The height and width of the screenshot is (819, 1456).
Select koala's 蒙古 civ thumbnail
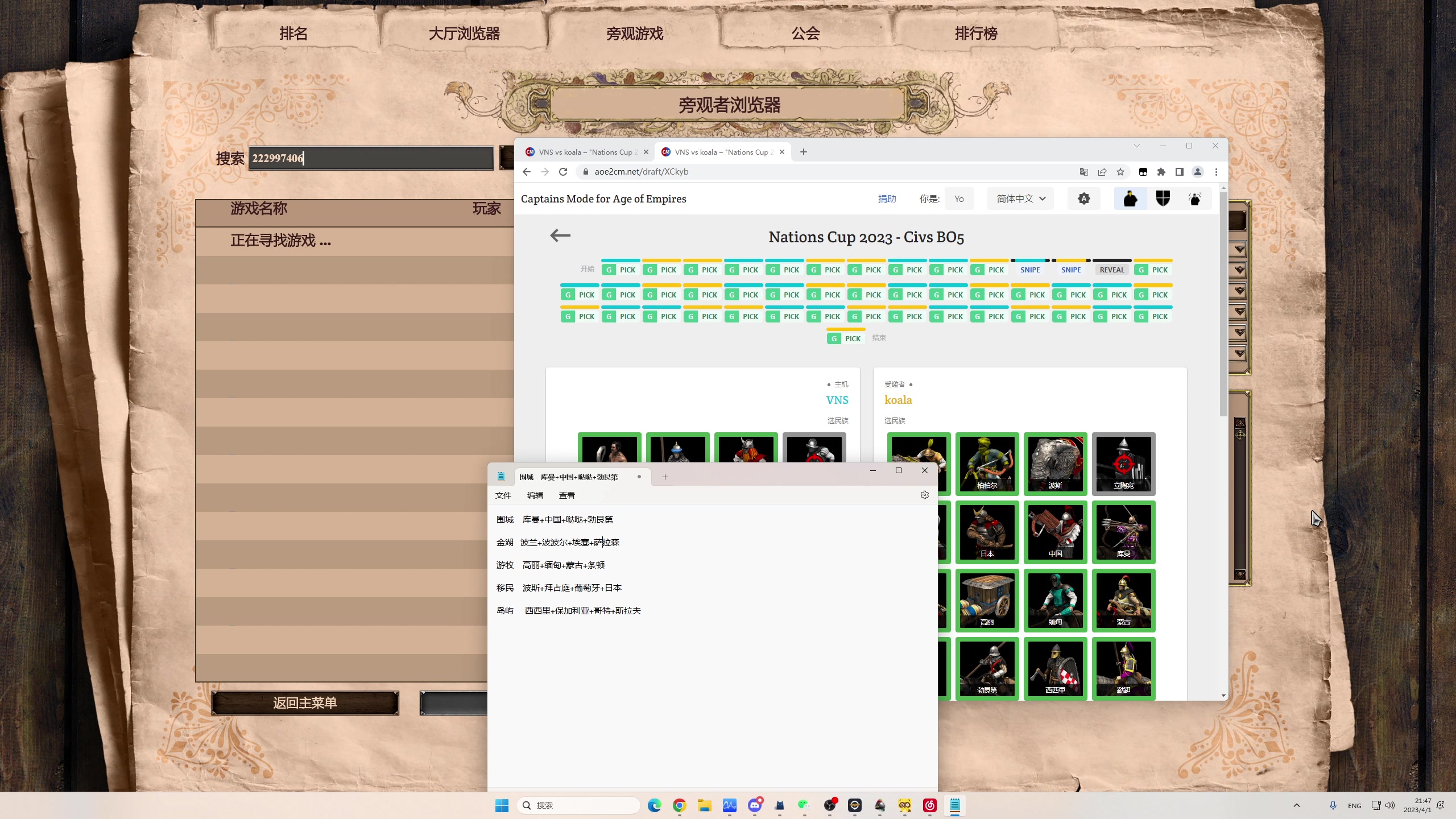(1123, 600)
